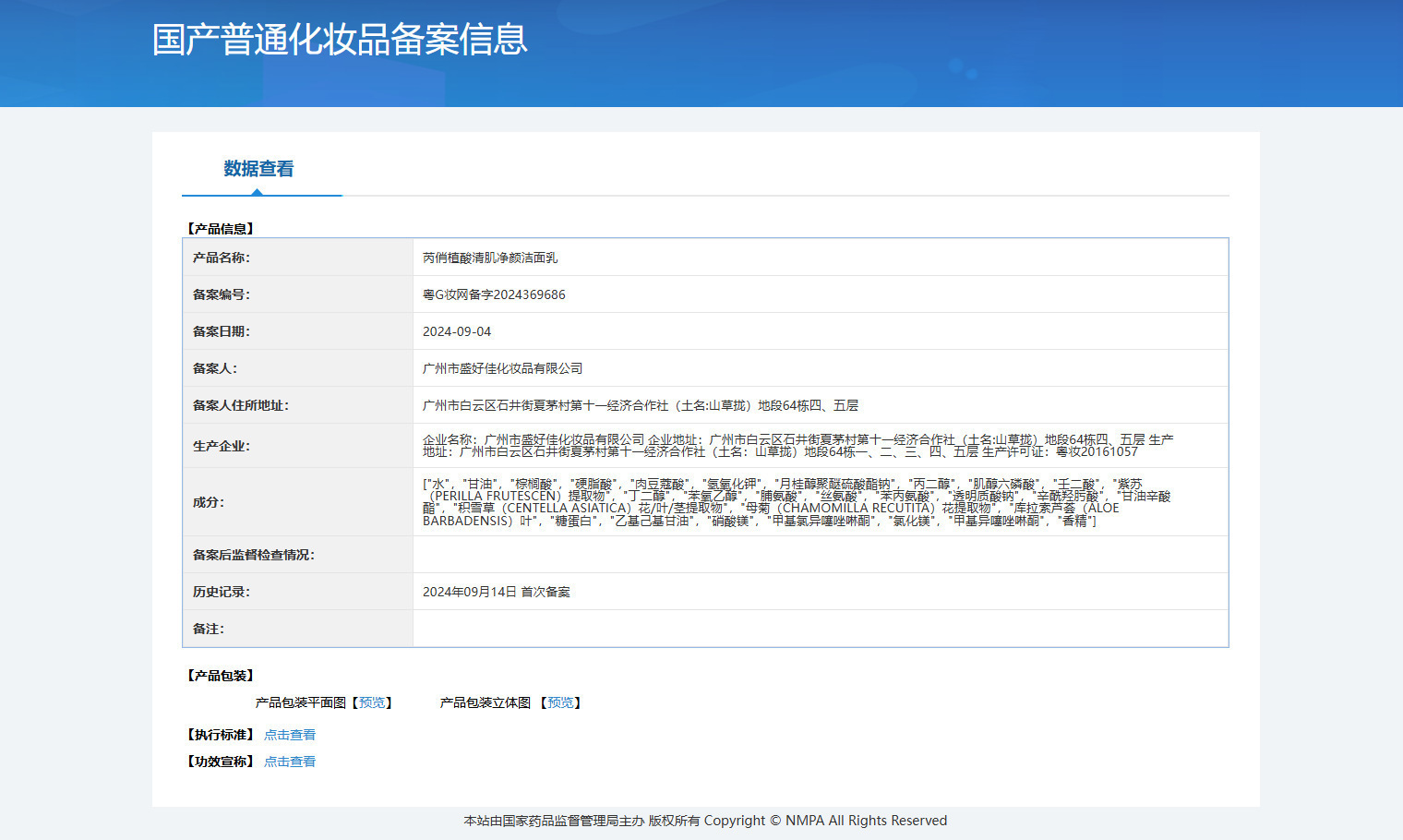Select the 数据查看 tab

coord(258,169)
